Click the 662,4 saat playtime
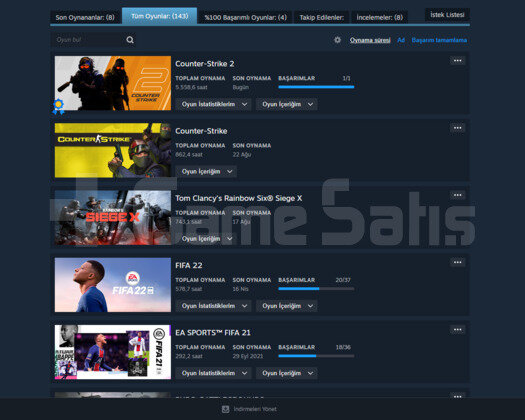 [x=189, y=155]
